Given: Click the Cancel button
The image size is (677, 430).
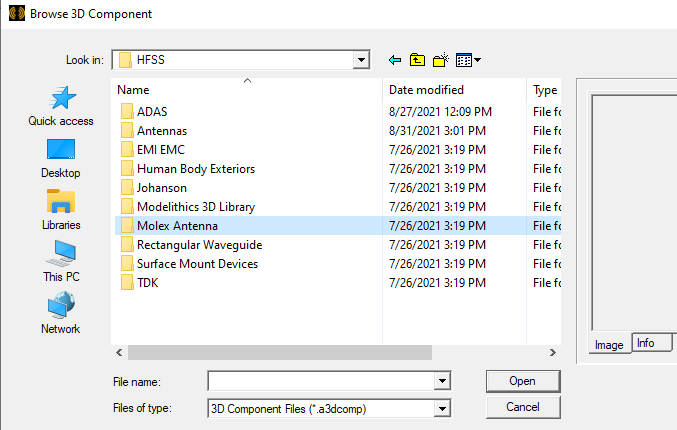Looking at the screenshot, I should click(523, 407).
